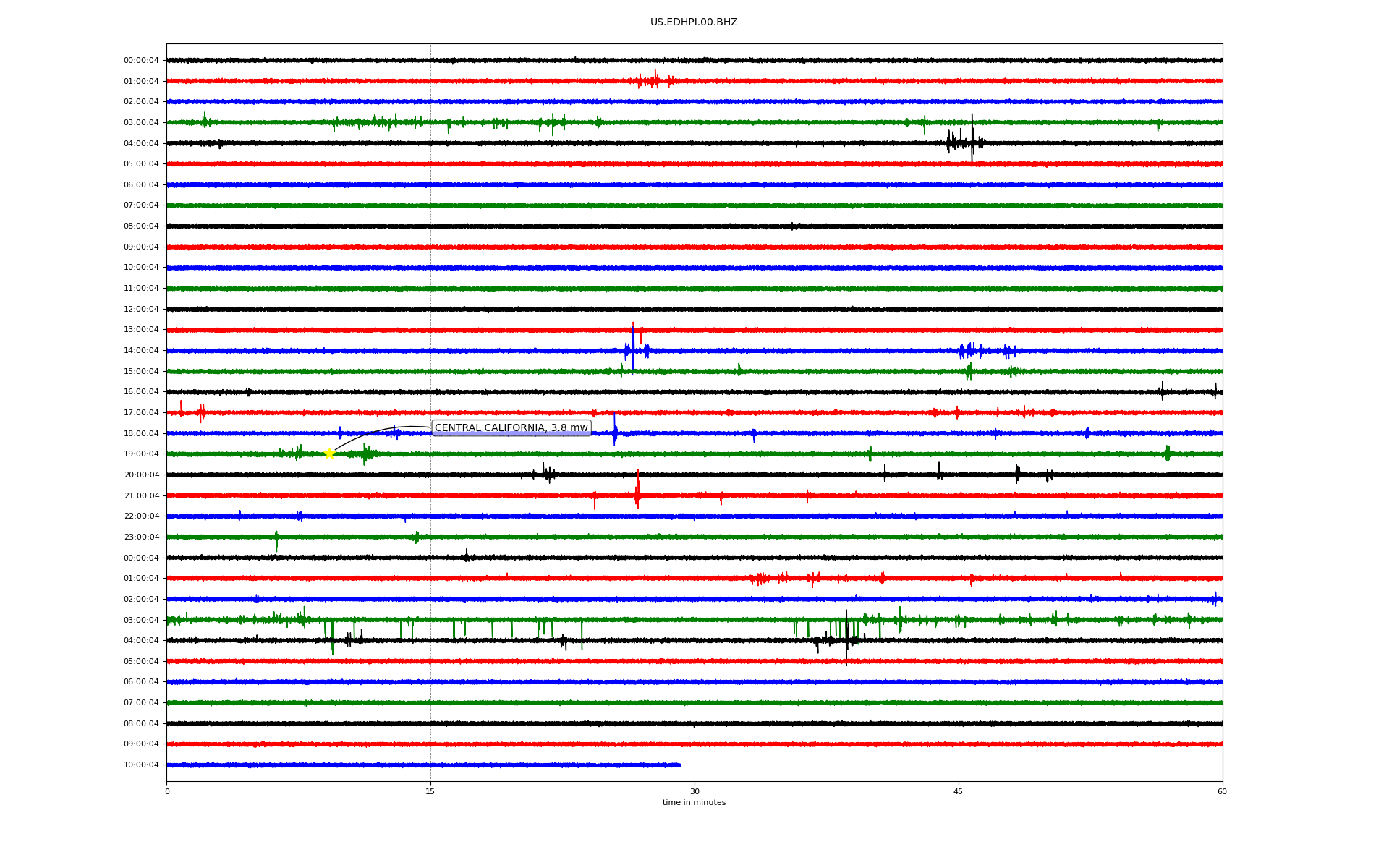This screenshot has width=1389, height=868.
Task: Click the 30 tick on the time axis
Action: tap(694, 791)
